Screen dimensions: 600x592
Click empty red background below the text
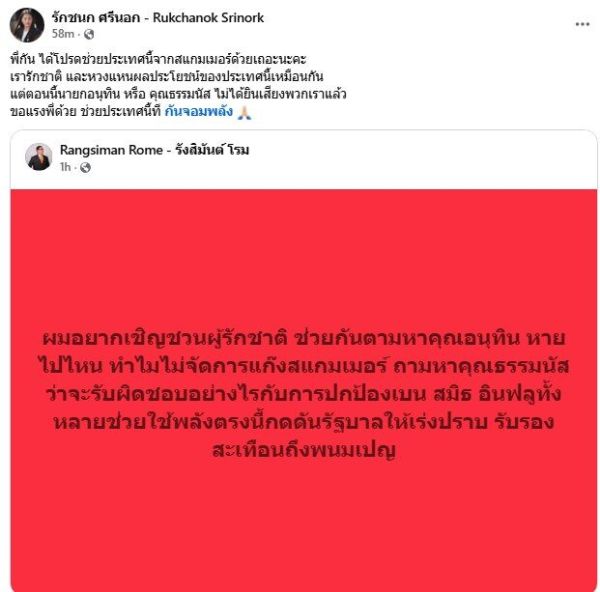pyautogui.click(x=304, y=524)
